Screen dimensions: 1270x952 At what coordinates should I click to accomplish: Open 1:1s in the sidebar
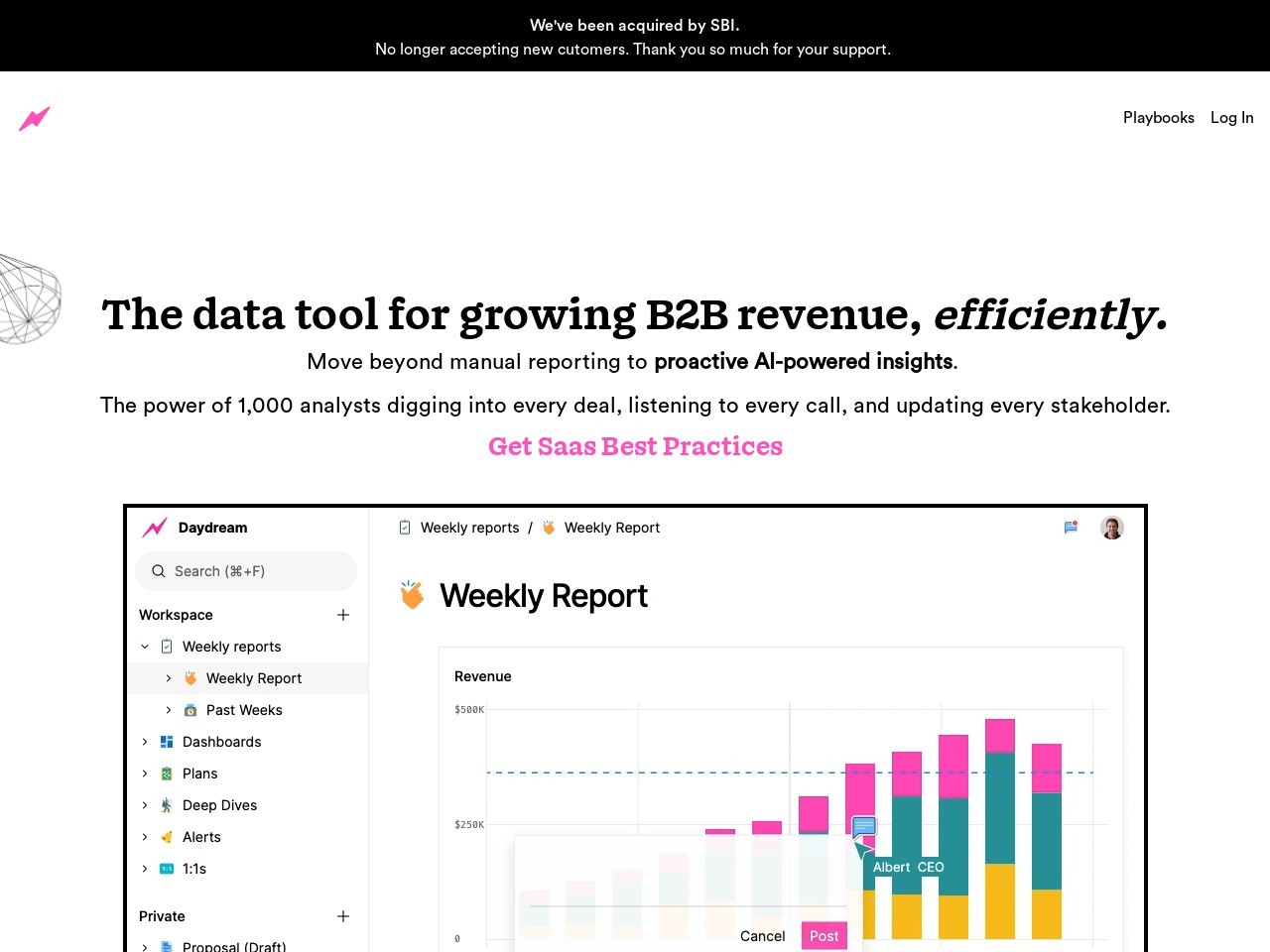click(194, 869)
